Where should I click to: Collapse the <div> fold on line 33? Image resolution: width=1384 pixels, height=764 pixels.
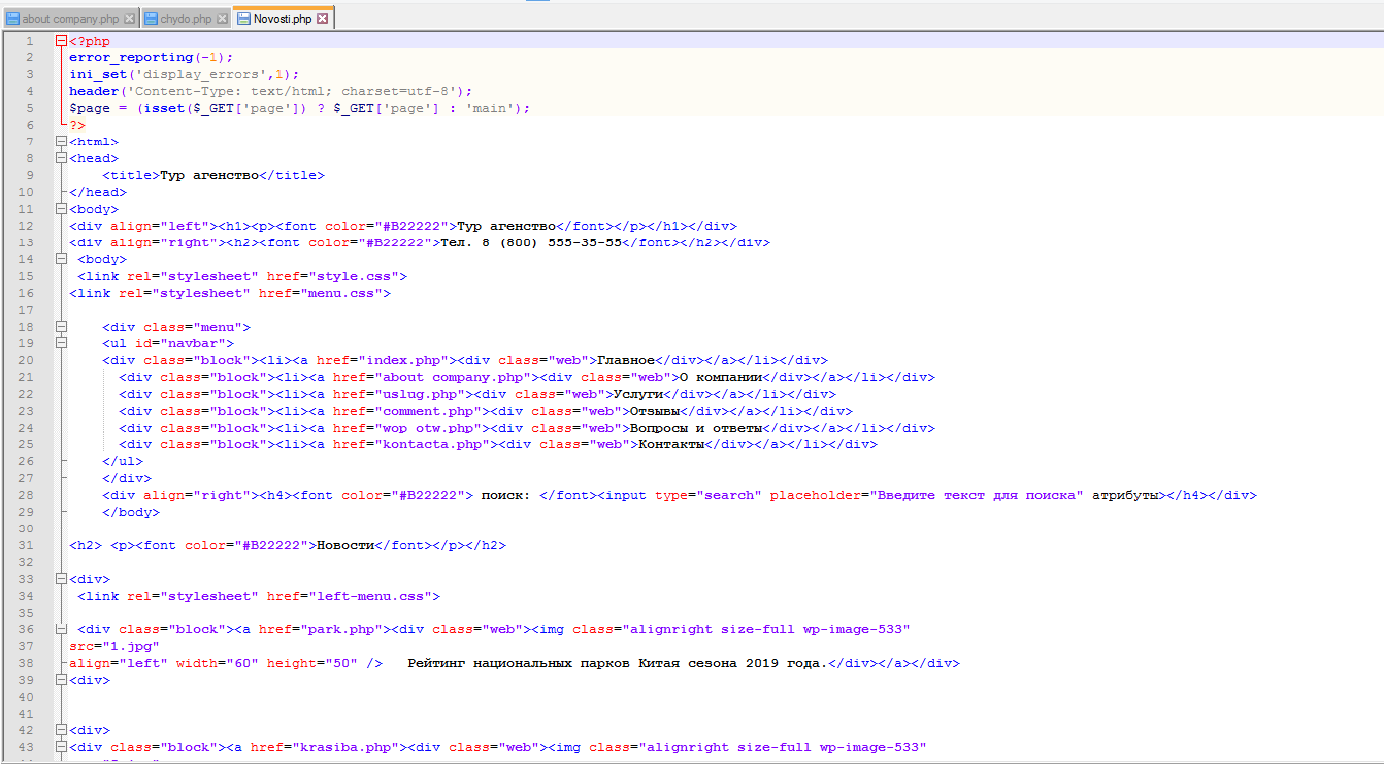tap(62, 579)
